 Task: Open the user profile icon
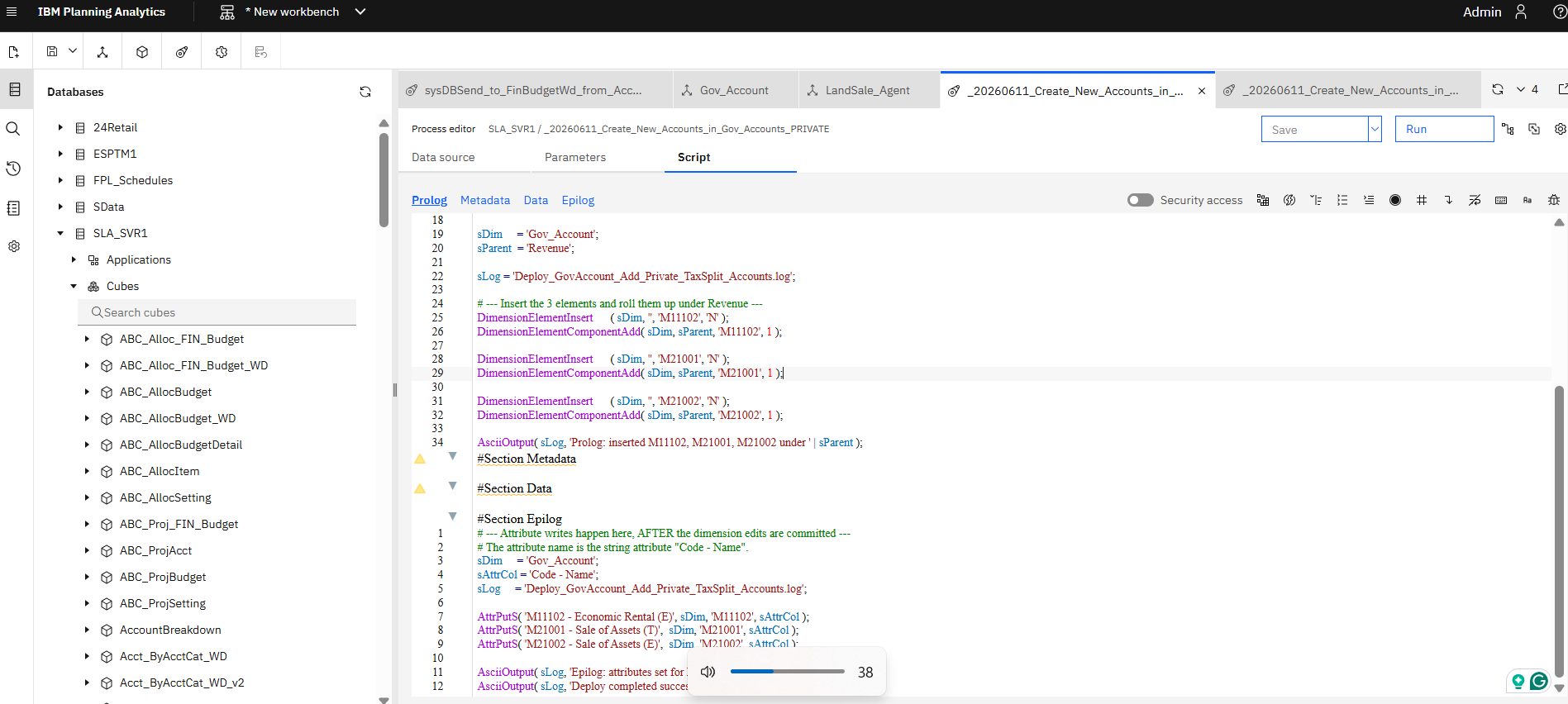[1521, 12]
